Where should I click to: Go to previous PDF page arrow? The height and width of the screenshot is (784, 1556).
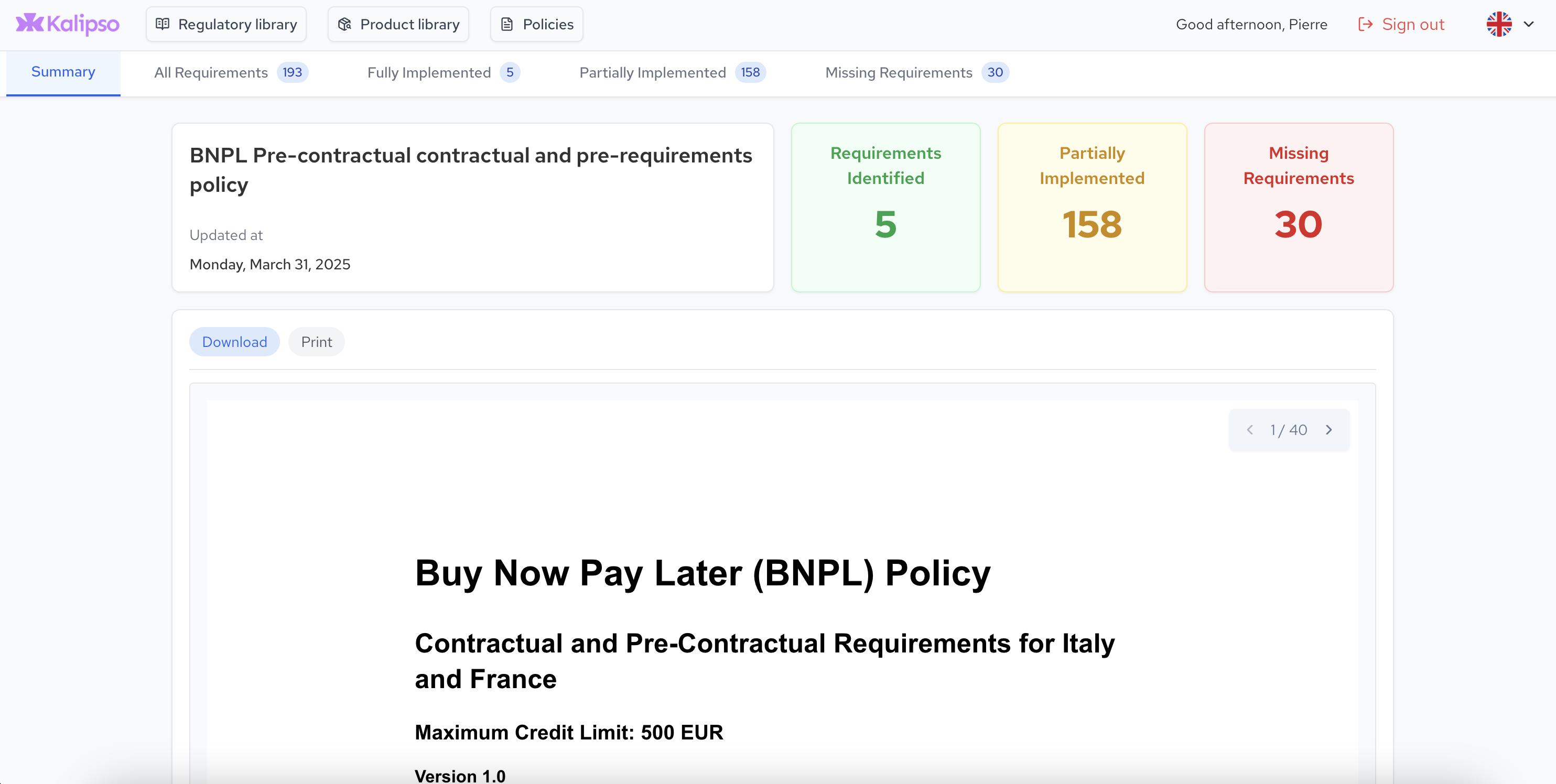click(1250, 430)
